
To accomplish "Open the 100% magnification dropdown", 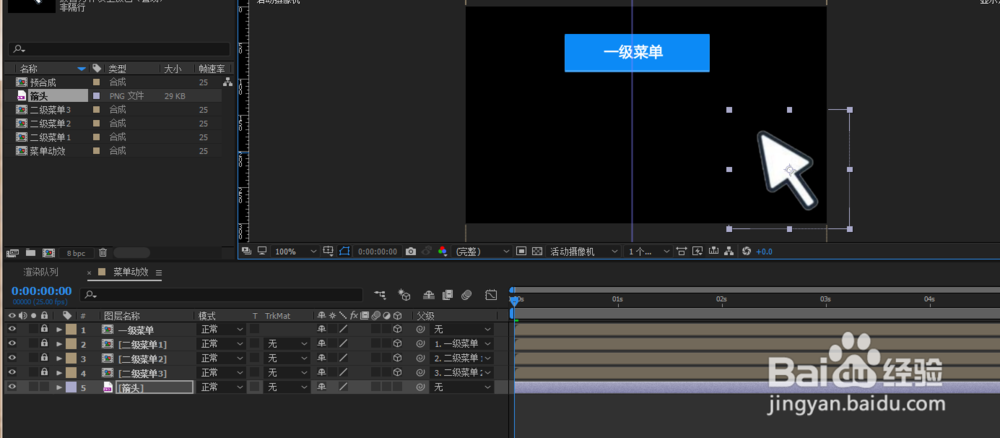I will click(296, 252).
